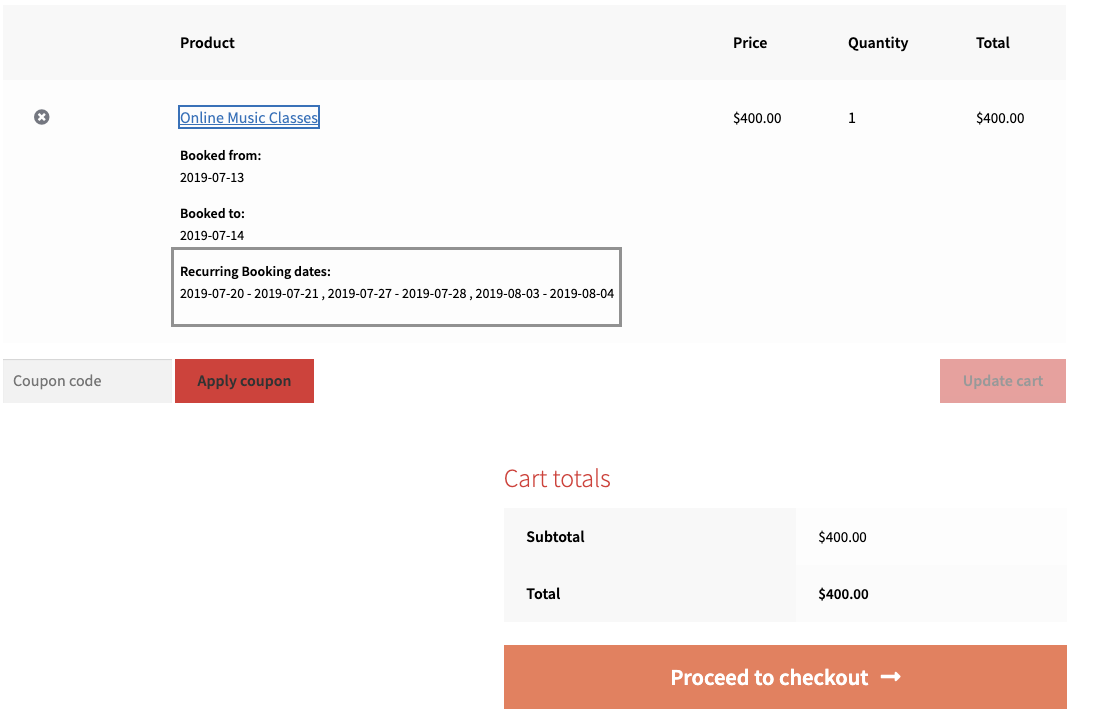1106x719 pixels.
Task: Click the Price column header
Action: 750,42
